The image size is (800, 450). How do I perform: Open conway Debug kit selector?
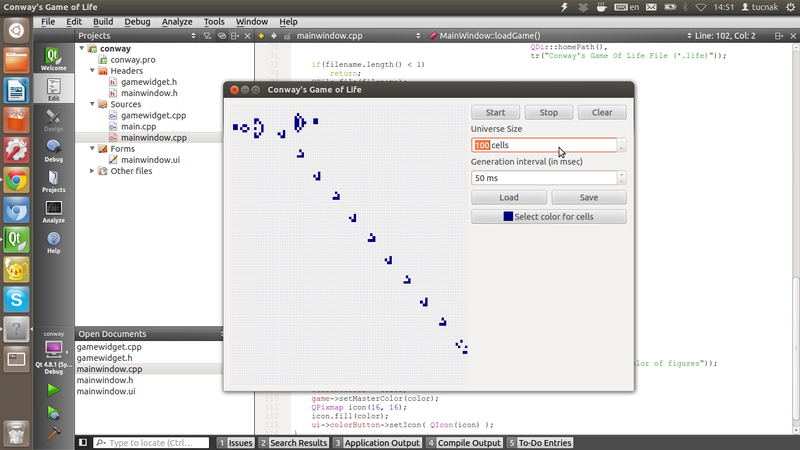(x=54, y=353)
